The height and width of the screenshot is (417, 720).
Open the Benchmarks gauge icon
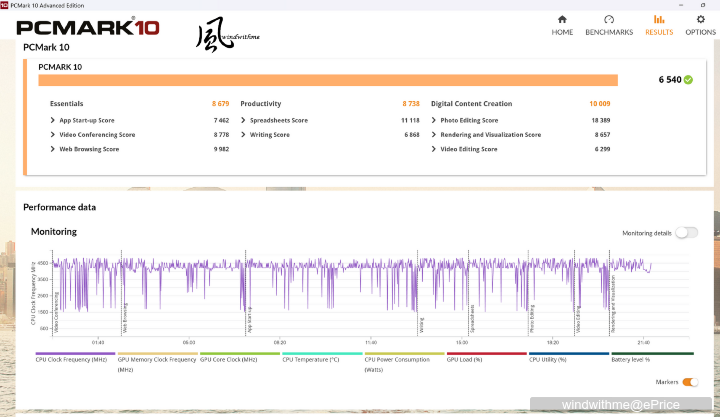[x=608, y=19]
